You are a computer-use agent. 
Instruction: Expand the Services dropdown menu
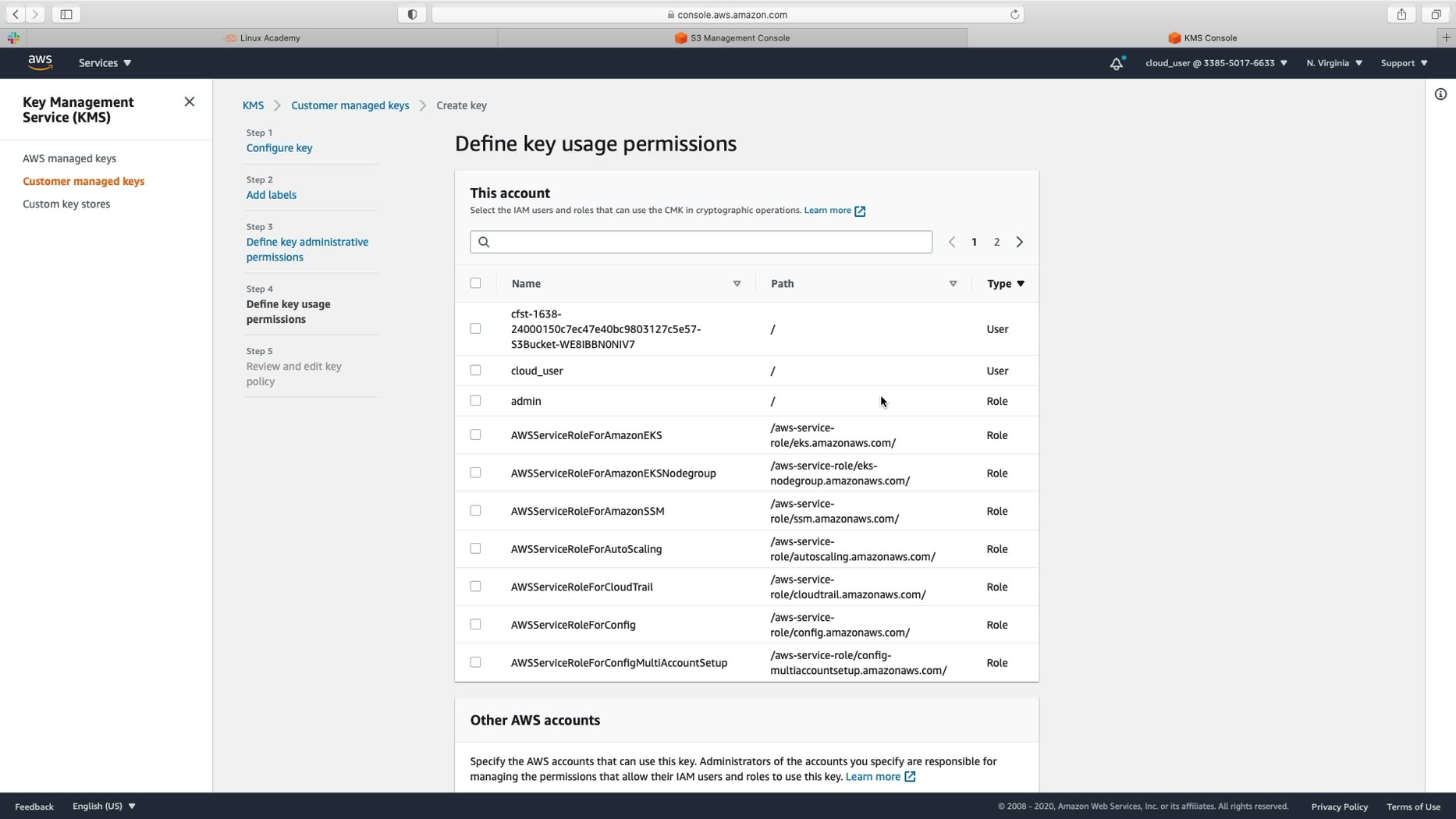(105, 63)
